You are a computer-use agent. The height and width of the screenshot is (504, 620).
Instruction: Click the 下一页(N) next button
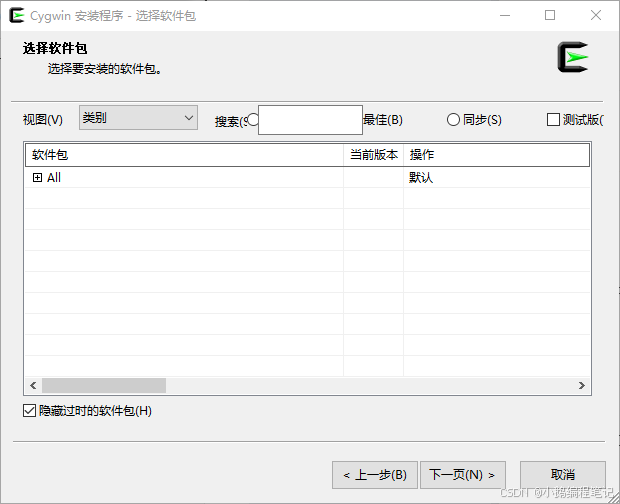coord(463,475)
